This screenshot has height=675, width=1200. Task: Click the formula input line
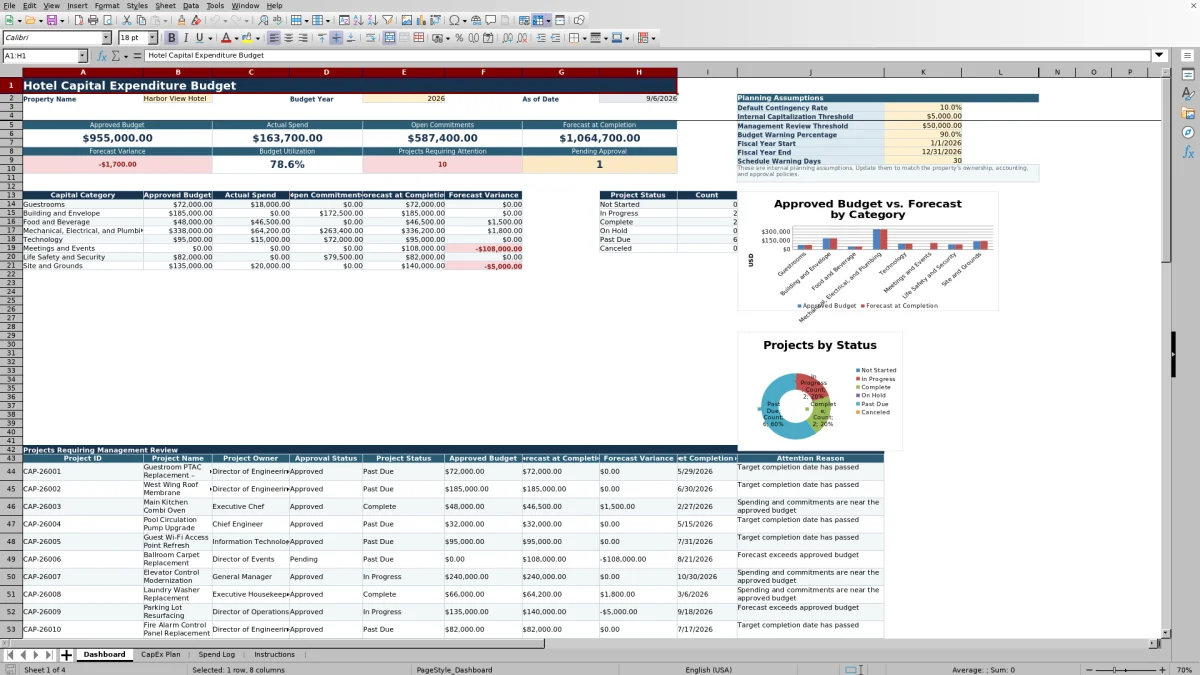click(x=648, y=56)
